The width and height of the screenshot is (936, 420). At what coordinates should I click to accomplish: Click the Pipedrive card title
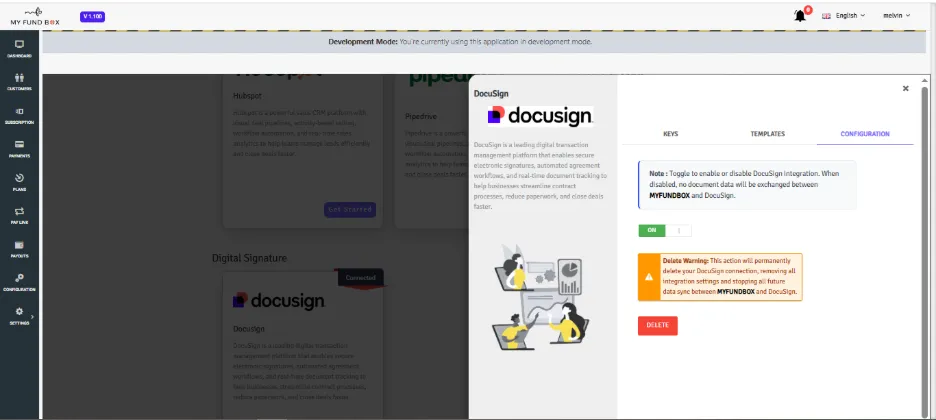tap(420, 117)
